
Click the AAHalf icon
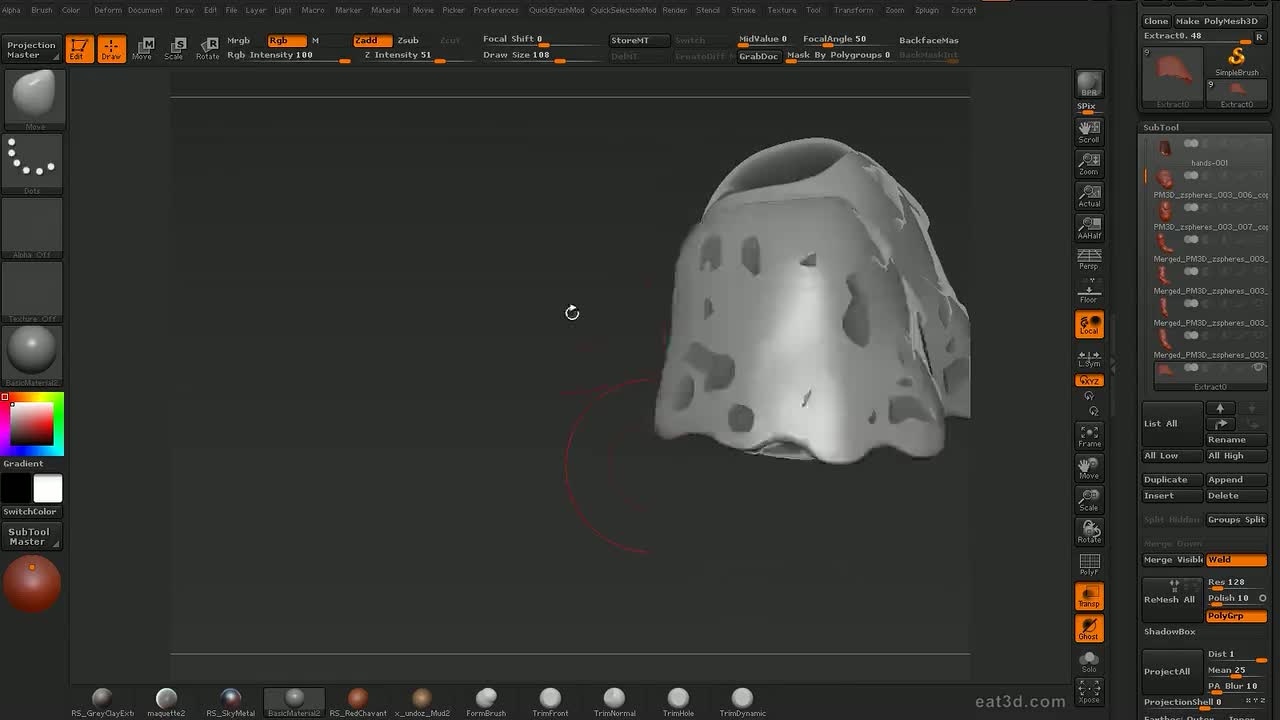(x=1089, y=227)
